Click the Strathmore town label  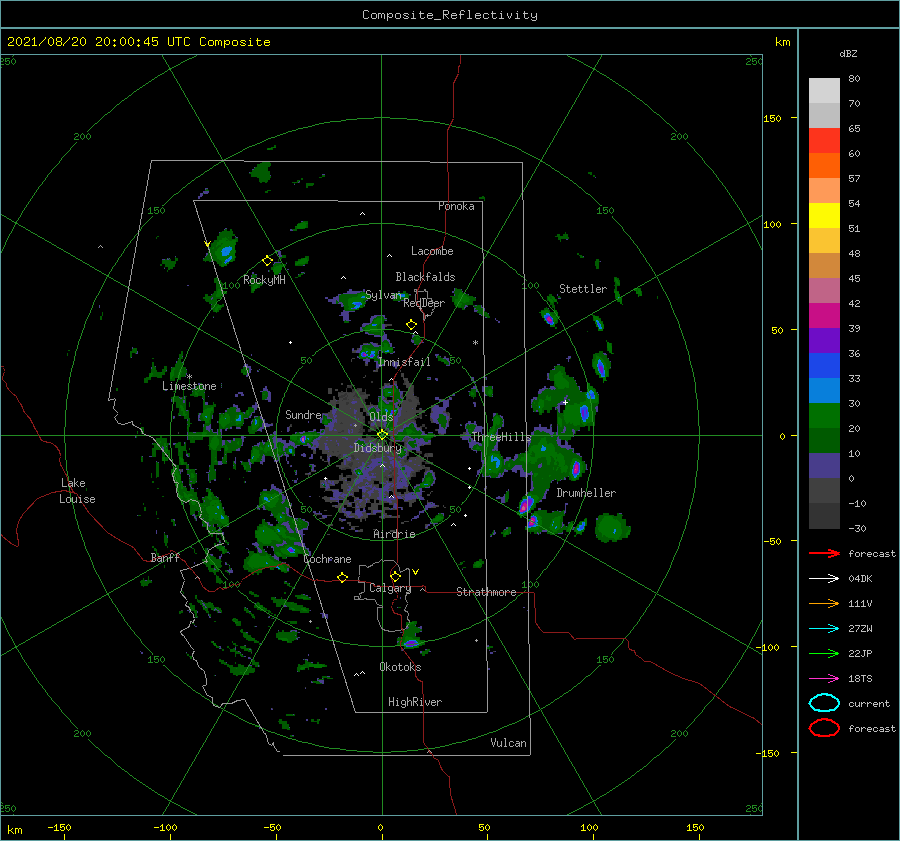(x=486, y=592)
